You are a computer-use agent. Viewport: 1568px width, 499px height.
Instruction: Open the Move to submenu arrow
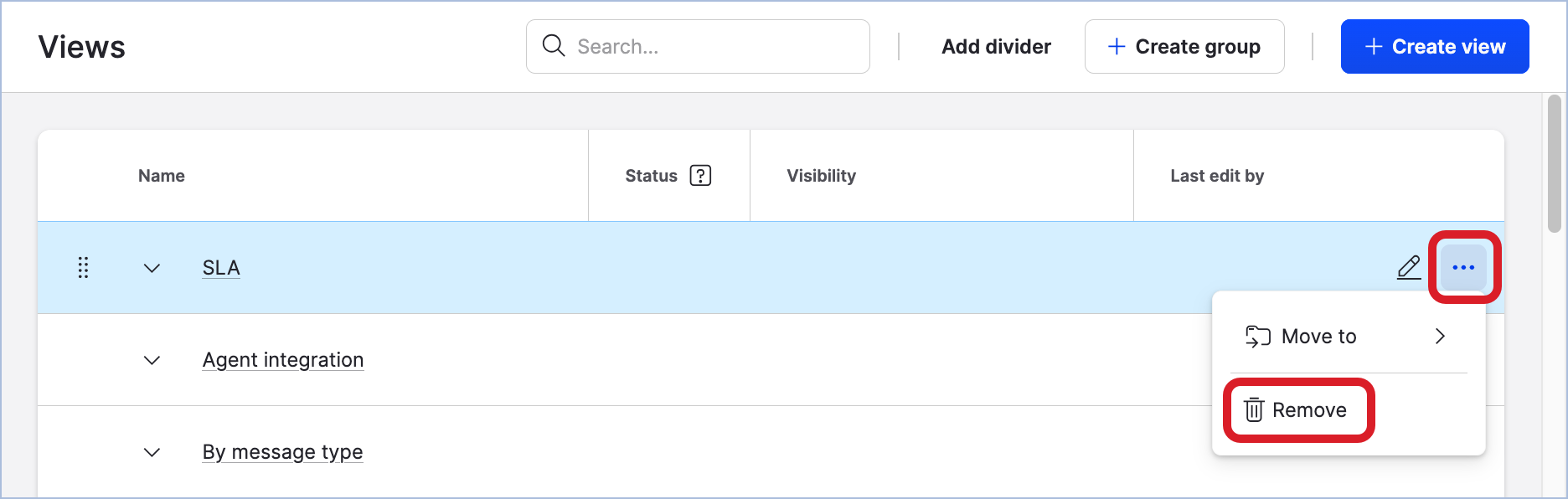pyautogui.click(x=1440, y=337)
